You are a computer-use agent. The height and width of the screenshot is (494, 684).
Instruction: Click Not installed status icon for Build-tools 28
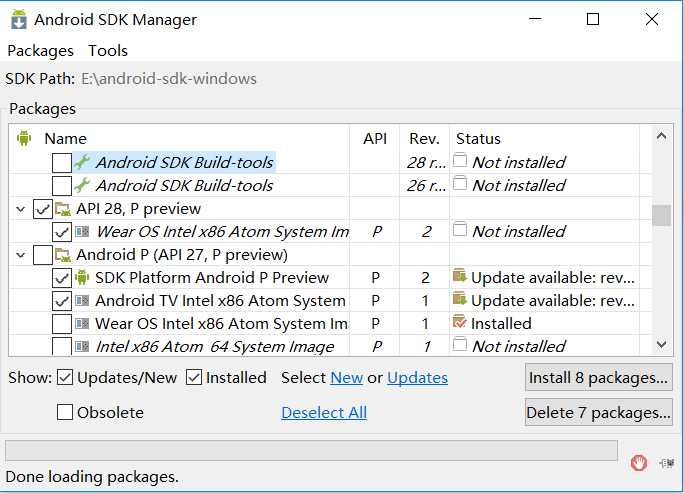[x=460, y=160]
